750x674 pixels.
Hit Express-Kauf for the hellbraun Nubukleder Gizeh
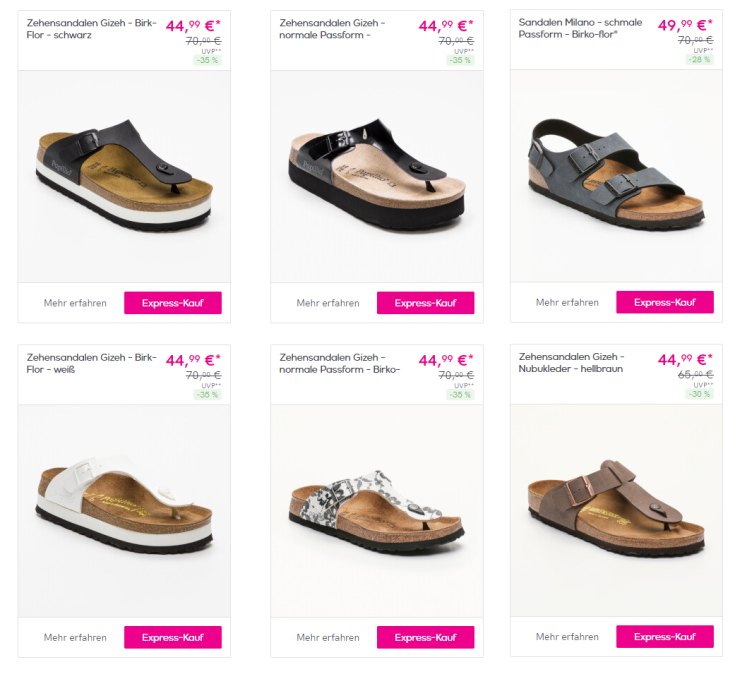click(x=664, y=637)
